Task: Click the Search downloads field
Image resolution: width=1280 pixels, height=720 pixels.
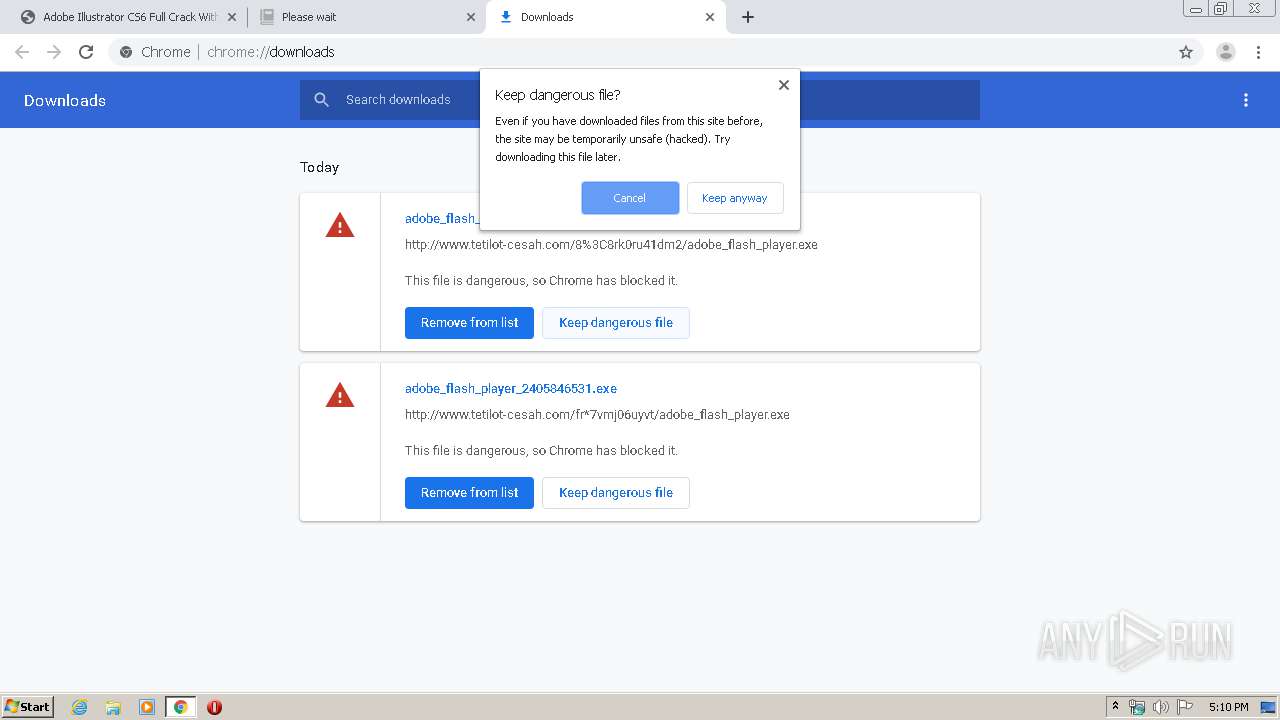Action: click(640, 100)
